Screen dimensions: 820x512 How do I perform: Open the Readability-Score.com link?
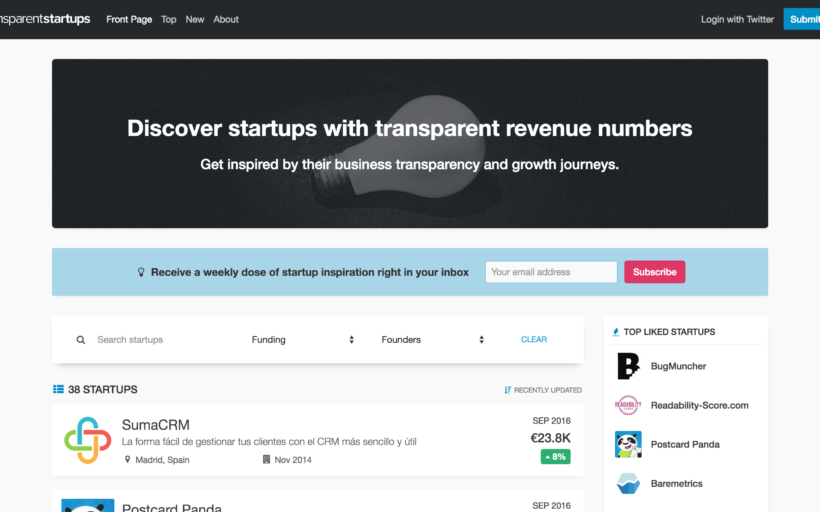coord(699,405)
